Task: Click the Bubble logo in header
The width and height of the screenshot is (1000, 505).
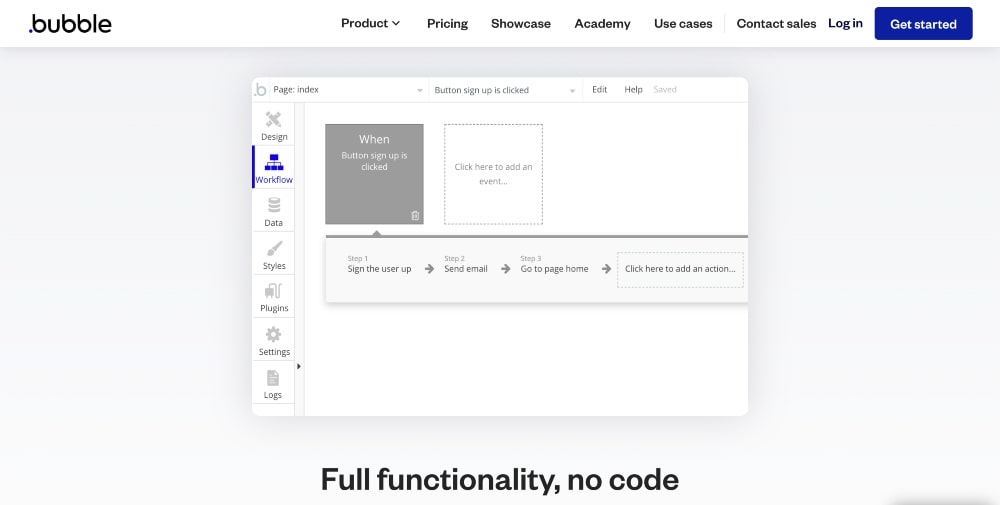Action: pos(70,24)
